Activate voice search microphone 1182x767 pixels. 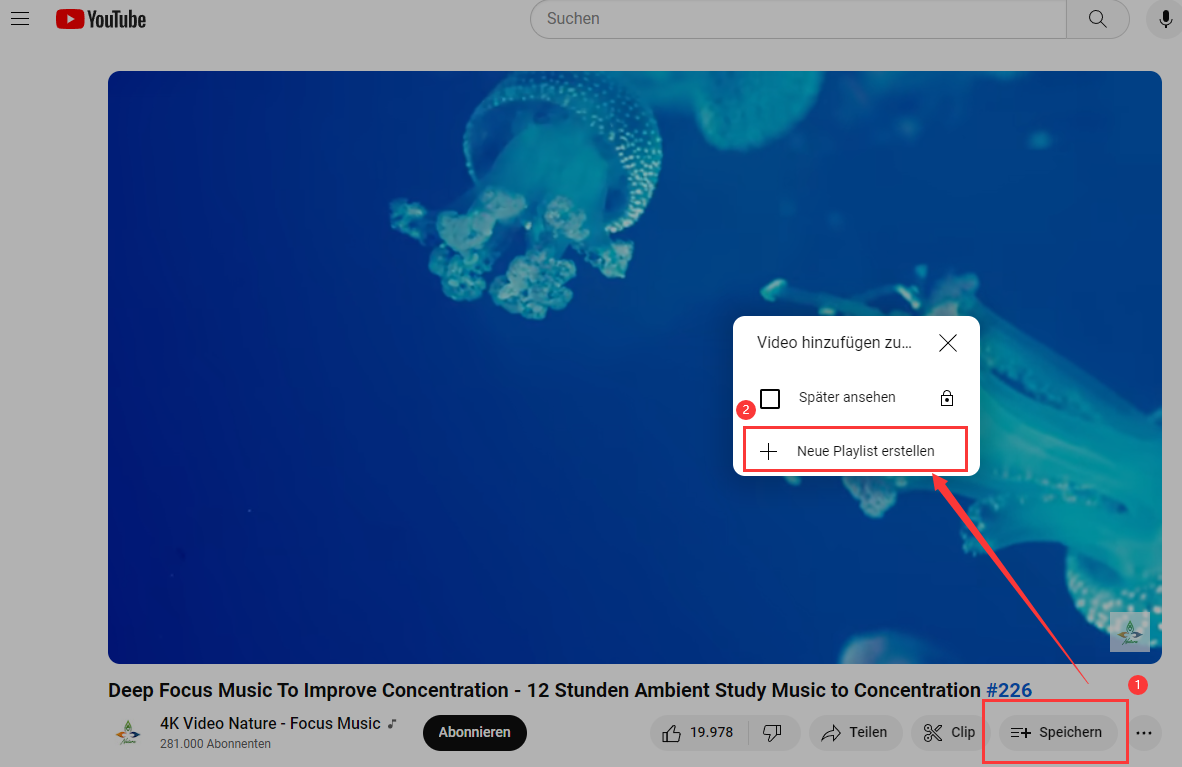tap(1165, 19)
